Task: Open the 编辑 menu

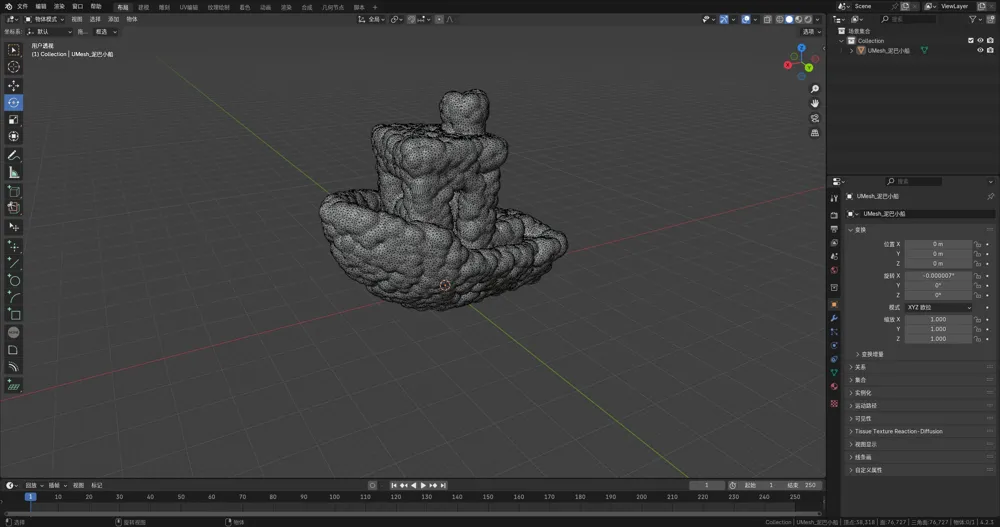Action: pos(41,6)
